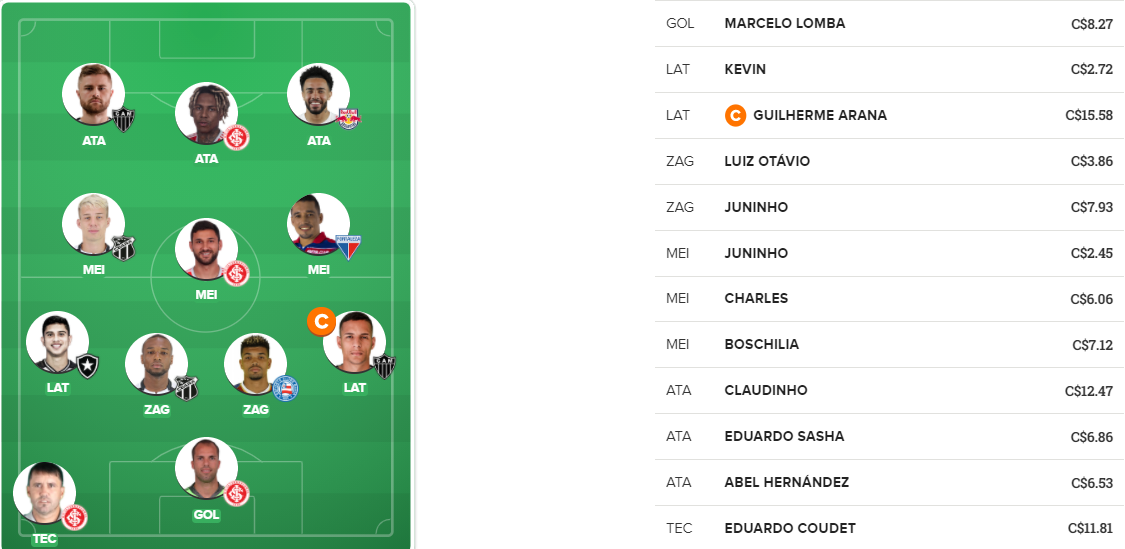This screenshot has height=549, width=1125.
Task: Click the captain badge on the right LAT player
Action: 321,322
